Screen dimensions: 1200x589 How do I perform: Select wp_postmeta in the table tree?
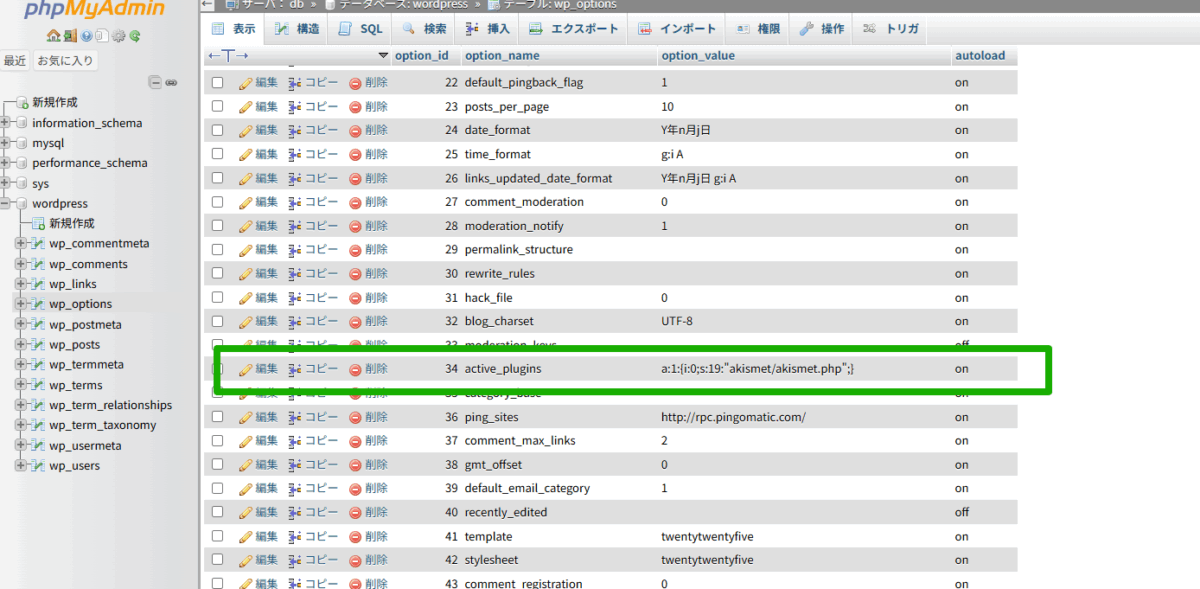pyautogui.click(x=86, y=325)
